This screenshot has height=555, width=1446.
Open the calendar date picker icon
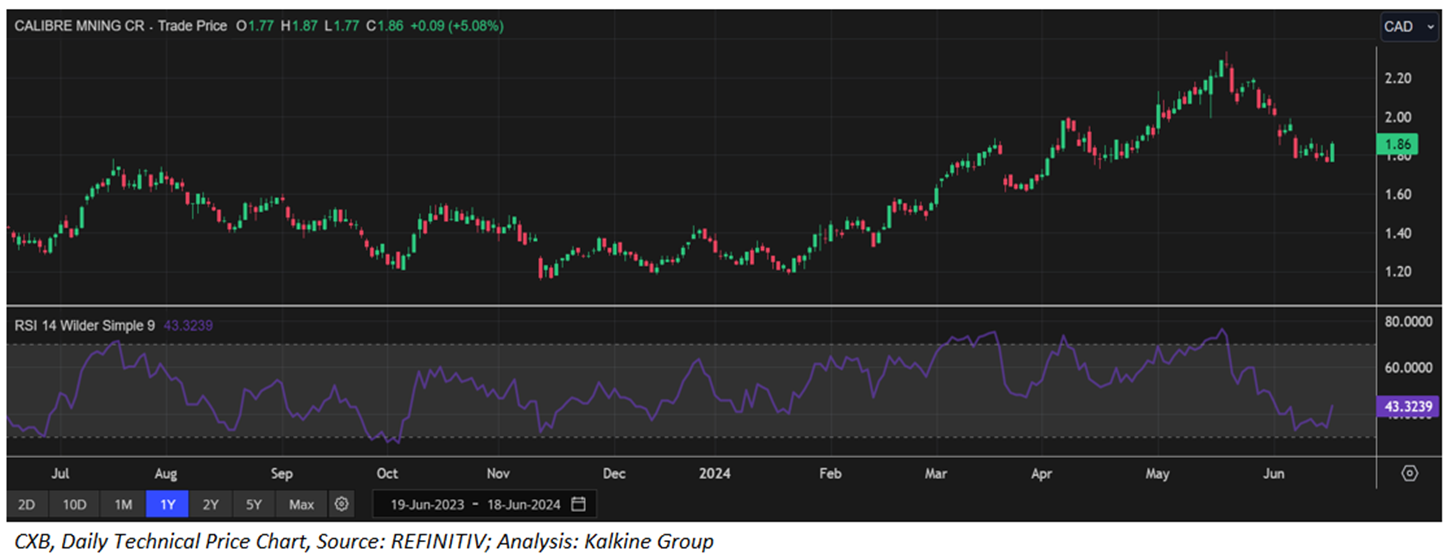pos(579,503)
